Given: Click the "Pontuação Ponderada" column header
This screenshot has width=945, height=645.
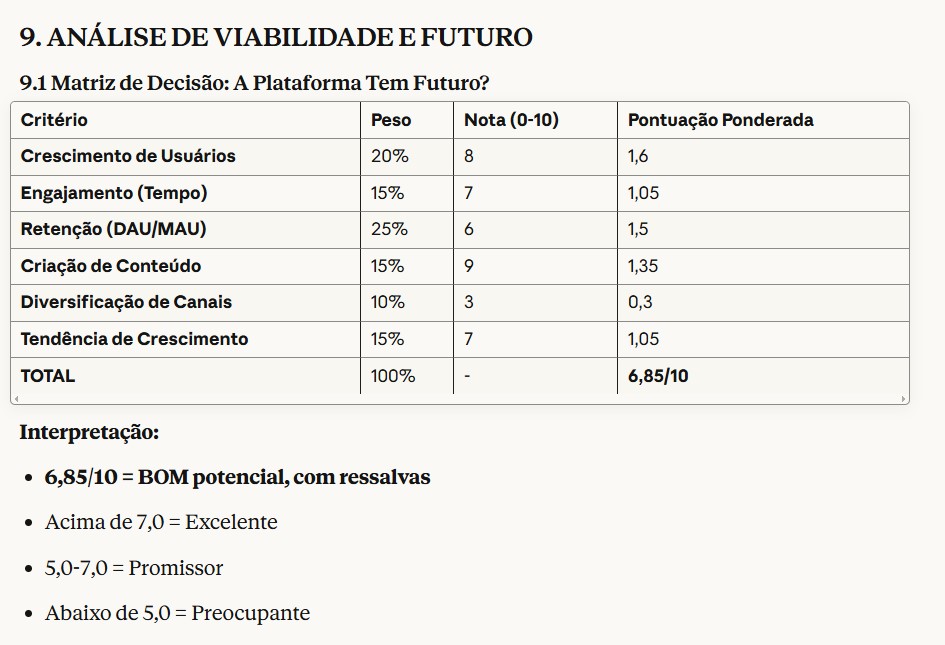Looking at the screenshot, I should coord(720,120).
